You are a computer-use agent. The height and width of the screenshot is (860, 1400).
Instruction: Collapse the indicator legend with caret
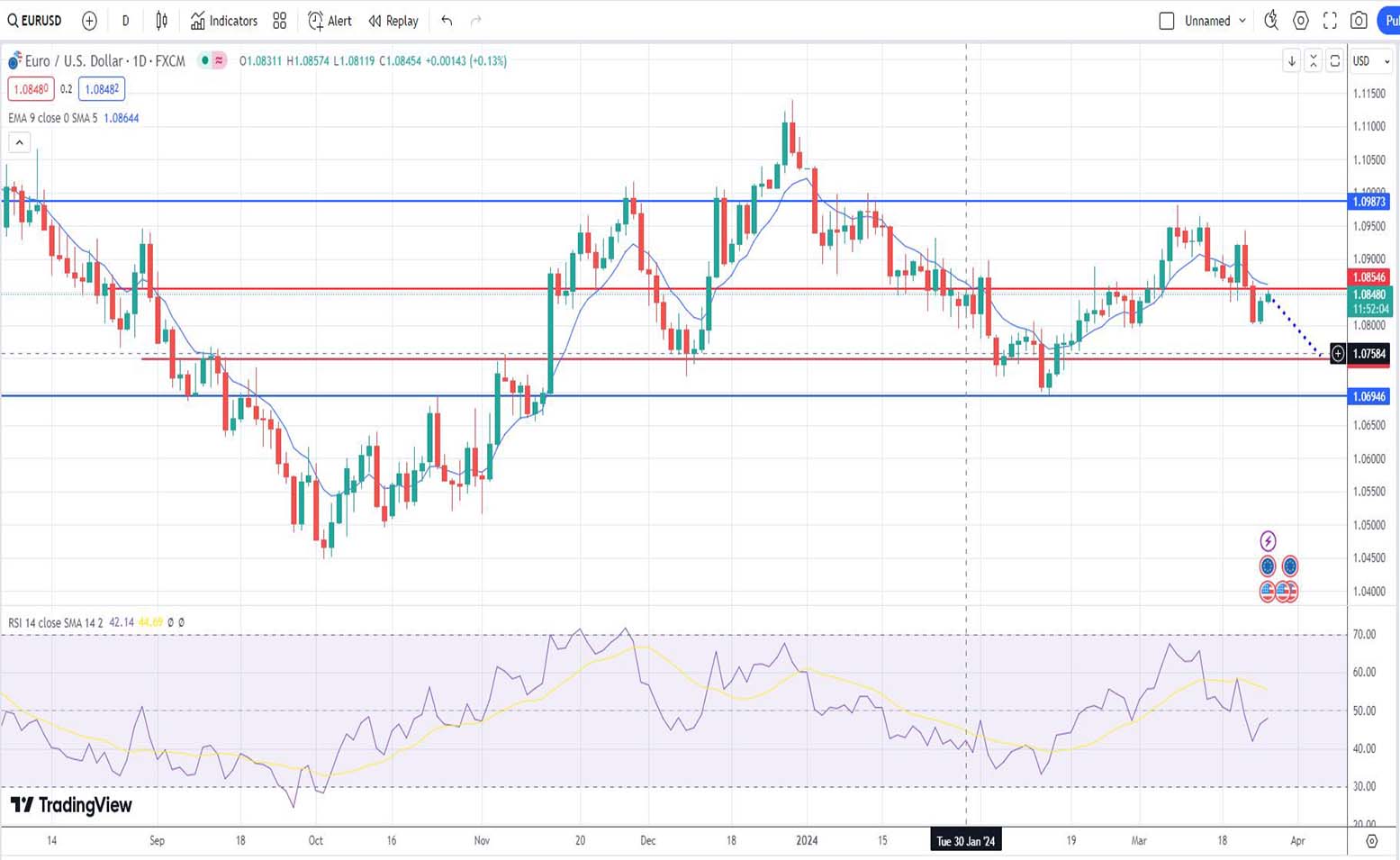(19, 142)
